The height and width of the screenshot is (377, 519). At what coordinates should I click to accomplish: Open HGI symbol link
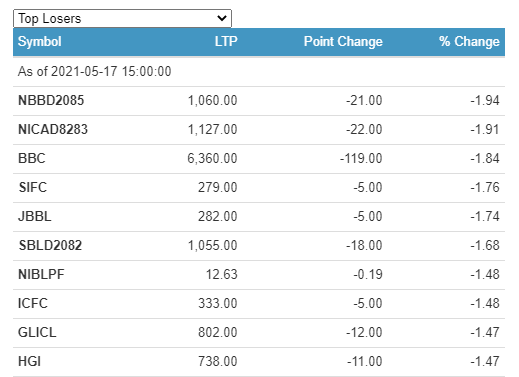29,361
